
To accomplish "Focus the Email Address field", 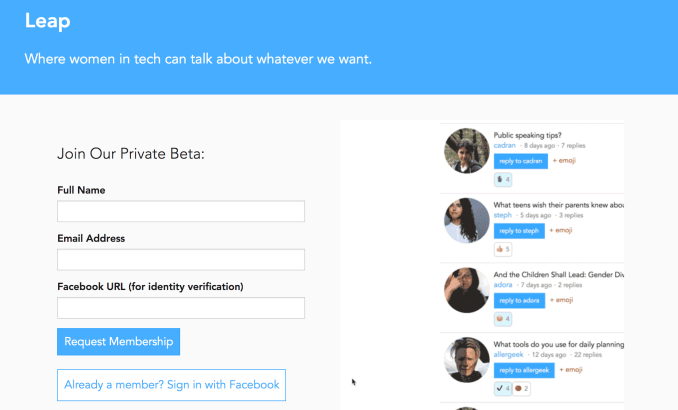I will pyautogui.click(x=181, y=260).
